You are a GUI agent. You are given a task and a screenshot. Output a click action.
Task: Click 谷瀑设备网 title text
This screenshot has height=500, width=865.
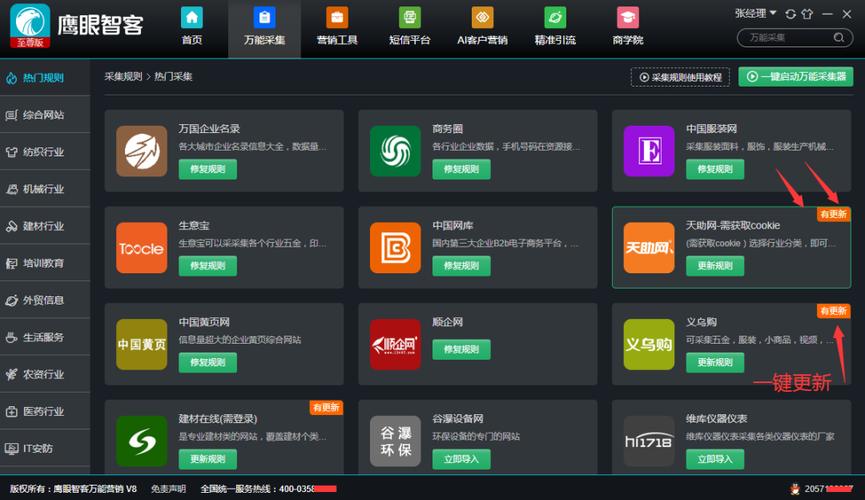click(x=457, y=418)
